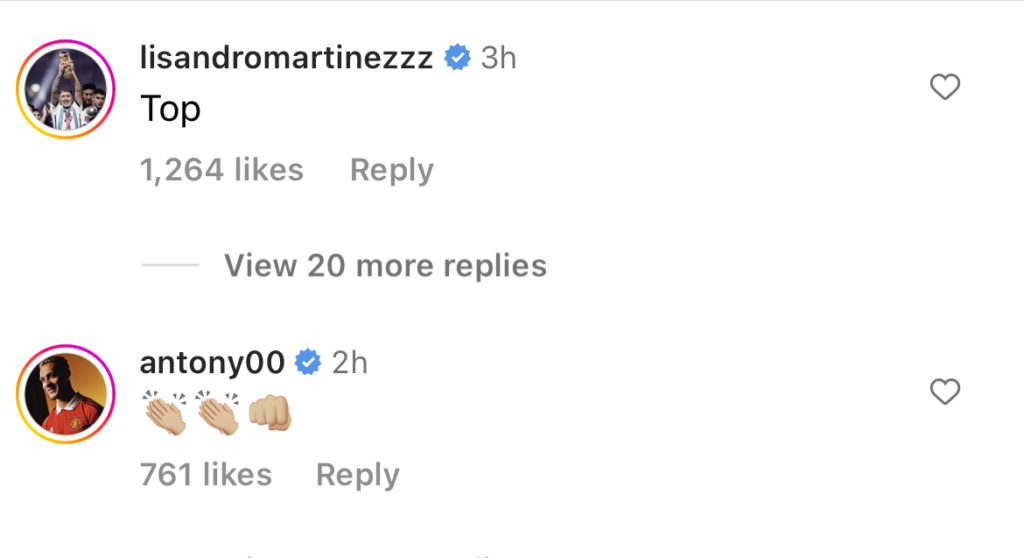View the 761 likes list
This screenshot has width=1024, height=558.
pyautogui.click(x=206, y=475)
